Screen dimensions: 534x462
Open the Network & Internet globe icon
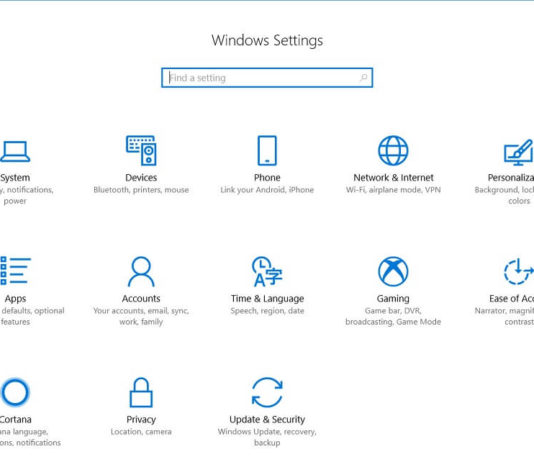[393, 150]
